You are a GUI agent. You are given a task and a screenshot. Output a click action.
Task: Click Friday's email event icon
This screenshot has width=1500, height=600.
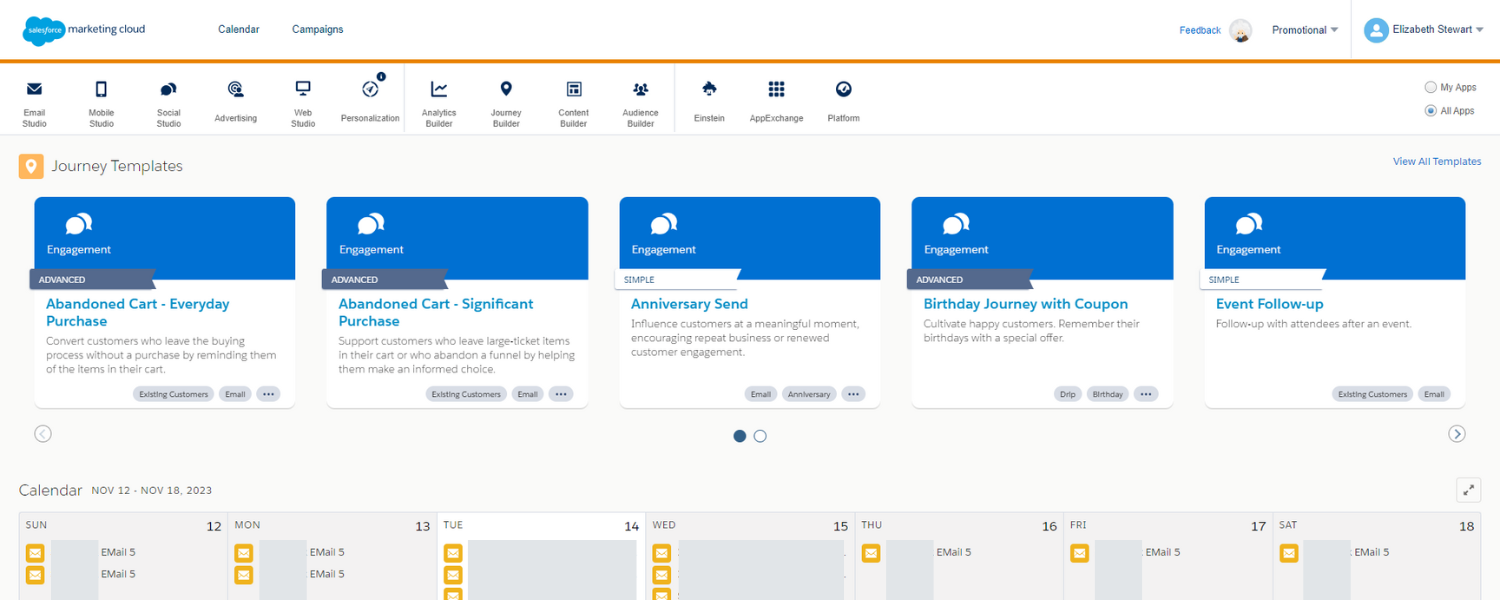point(1080,553)
